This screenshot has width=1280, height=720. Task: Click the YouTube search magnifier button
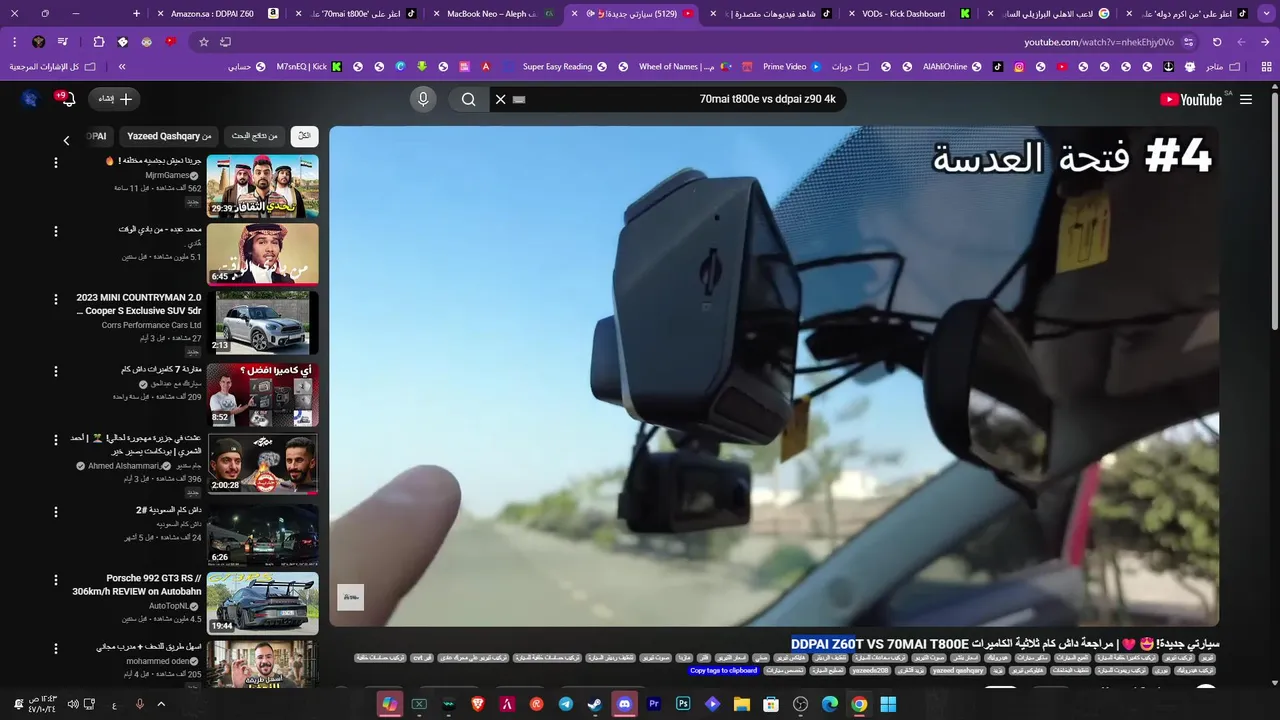468,99
